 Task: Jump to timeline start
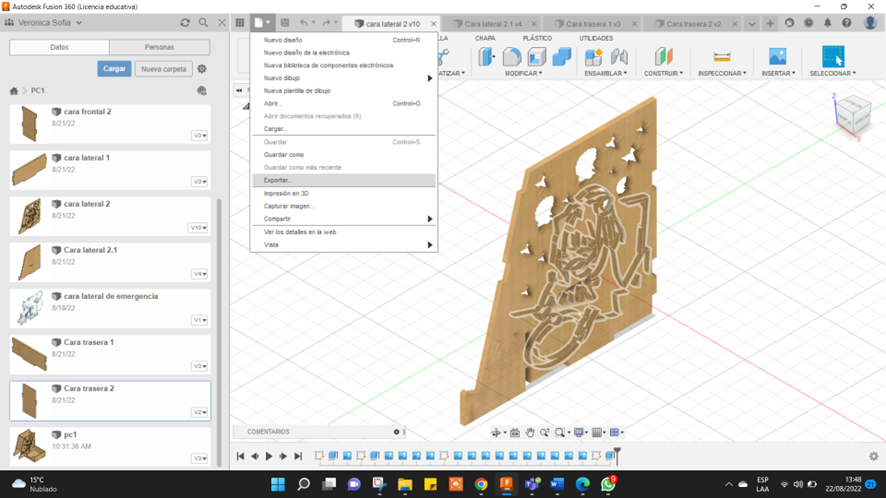coord(240,456)
